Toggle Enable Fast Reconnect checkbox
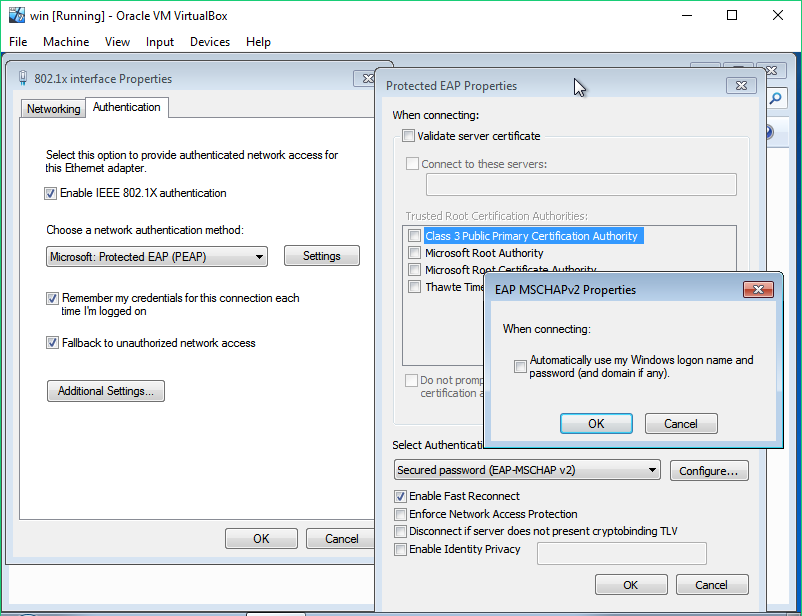The width and height of the screenshot is (802, 616). point(400,496)
